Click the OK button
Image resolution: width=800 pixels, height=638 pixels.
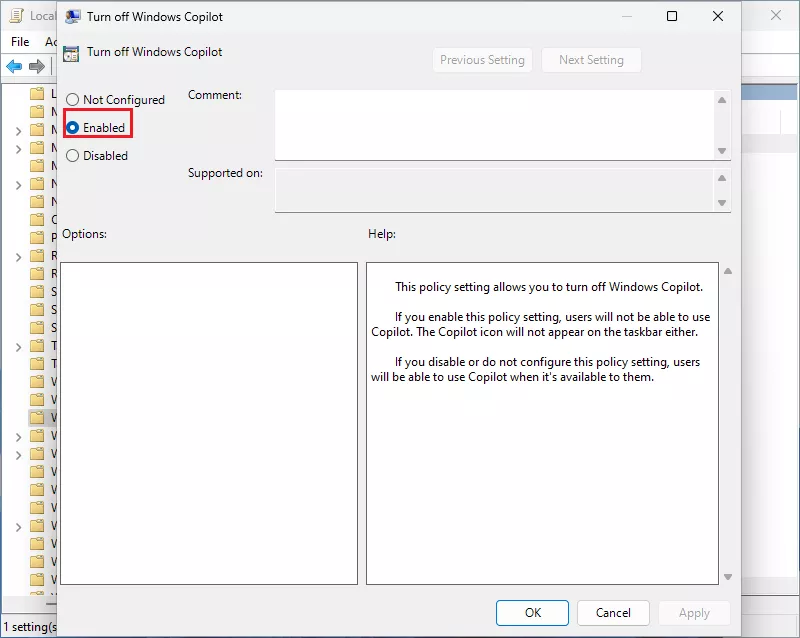tap(532, 612)
